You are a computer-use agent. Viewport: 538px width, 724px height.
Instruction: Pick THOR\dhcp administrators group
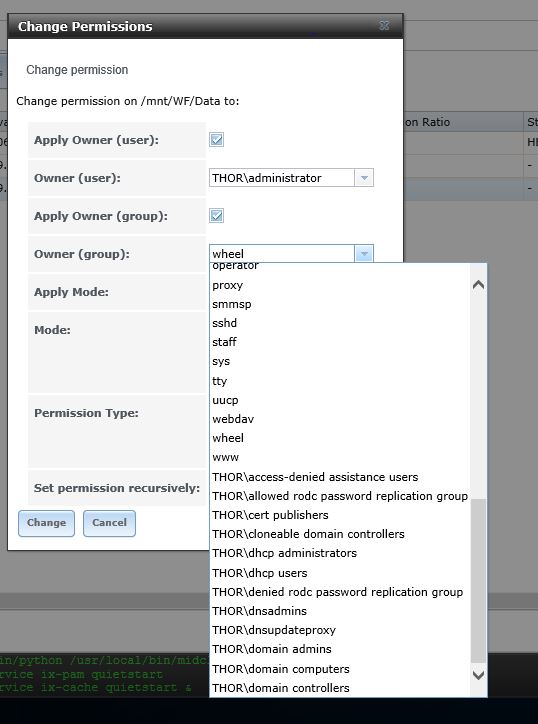(x=339, y=553)
